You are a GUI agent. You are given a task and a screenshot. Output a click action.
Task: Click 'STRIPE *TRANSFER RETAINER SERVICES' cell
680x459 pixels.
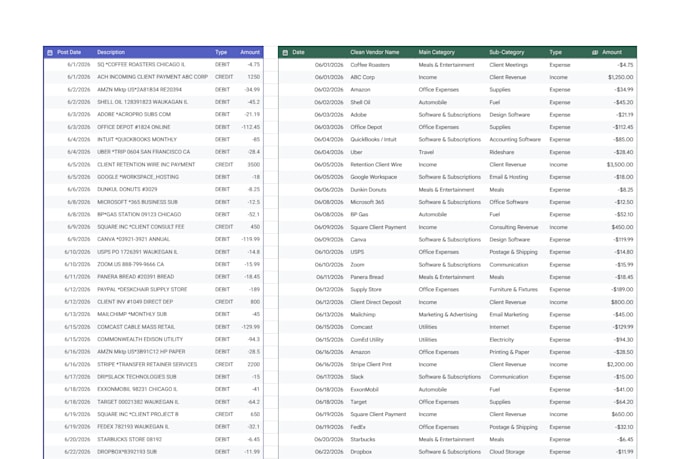[x=147, y=364]
